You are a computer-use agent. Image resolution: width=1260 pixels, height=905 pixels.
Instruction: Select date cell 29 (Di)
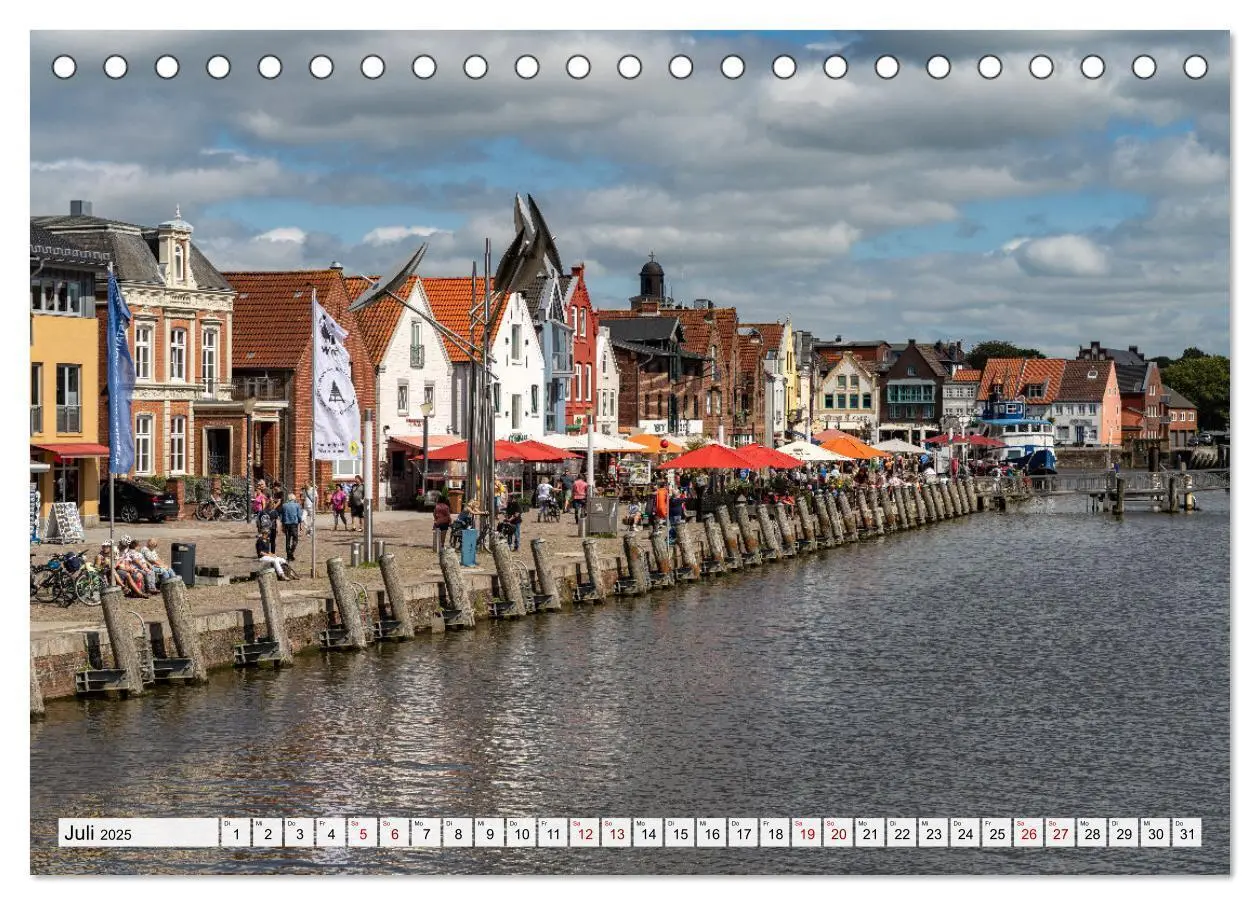pos(1123,833)
